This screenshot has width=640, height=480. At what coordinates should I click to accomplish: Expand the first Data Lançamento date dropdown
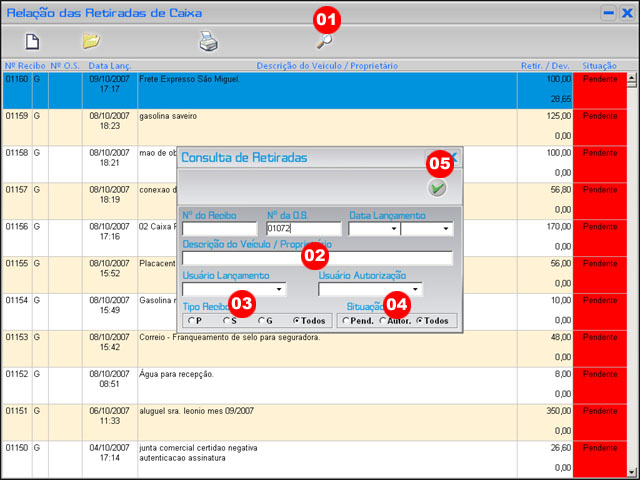394,229
